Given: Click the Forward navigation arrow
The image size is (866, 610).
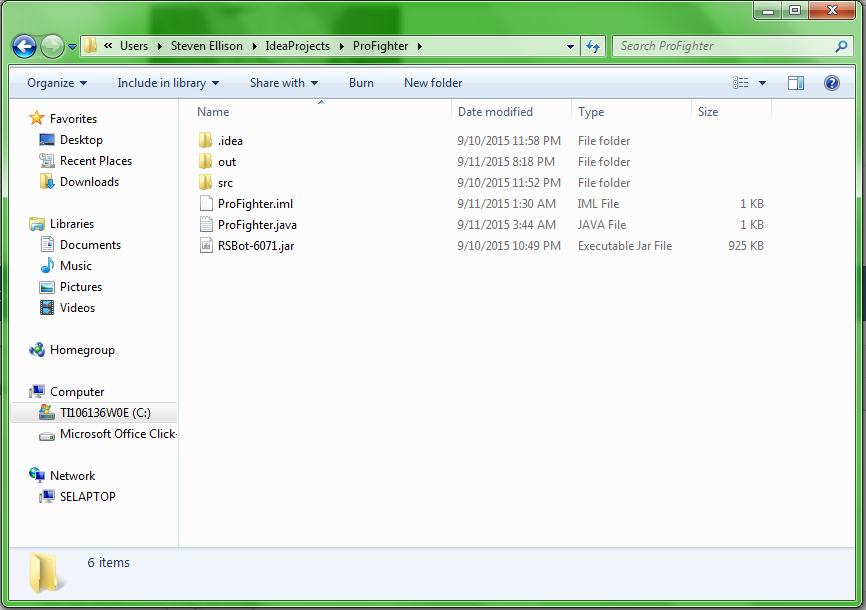Looking at the screenshot, I should coord(52,46).
